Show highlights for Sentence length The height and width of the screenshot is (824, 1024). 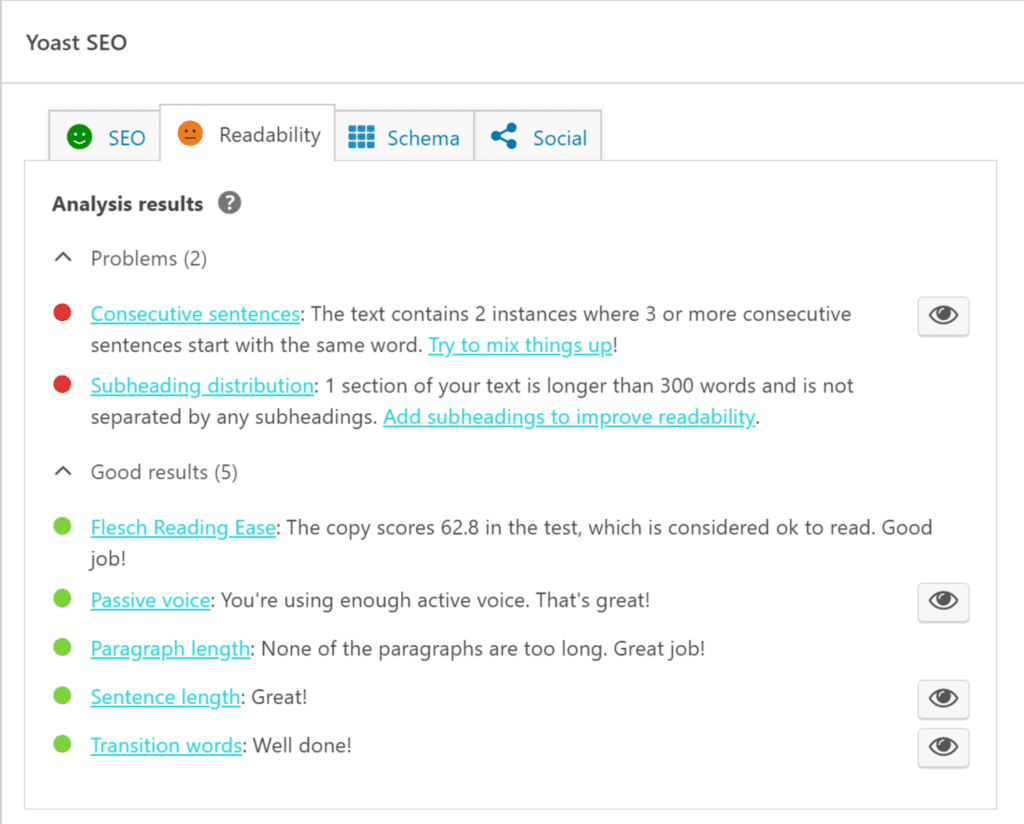pos(942,699)
